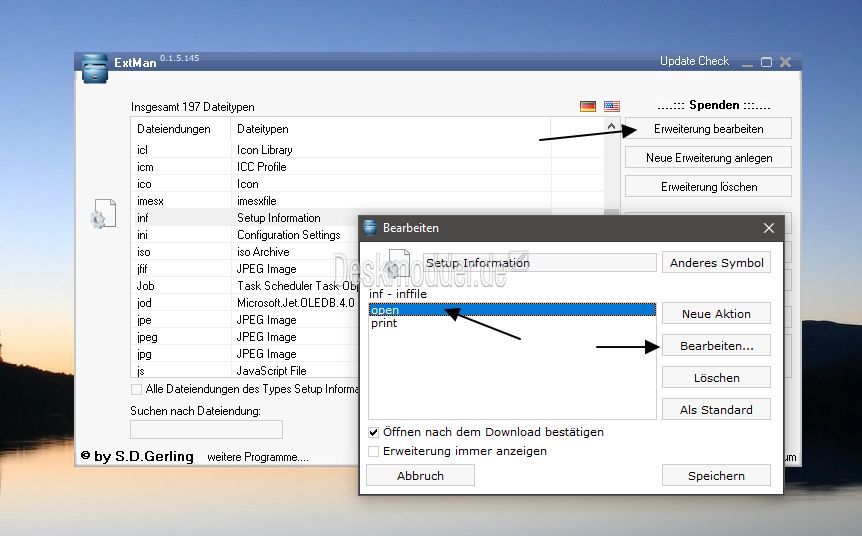Check Alle Dateiendungen des Types checkbox
The width and height of the screenshot is (862, 536).
[136, 389]
